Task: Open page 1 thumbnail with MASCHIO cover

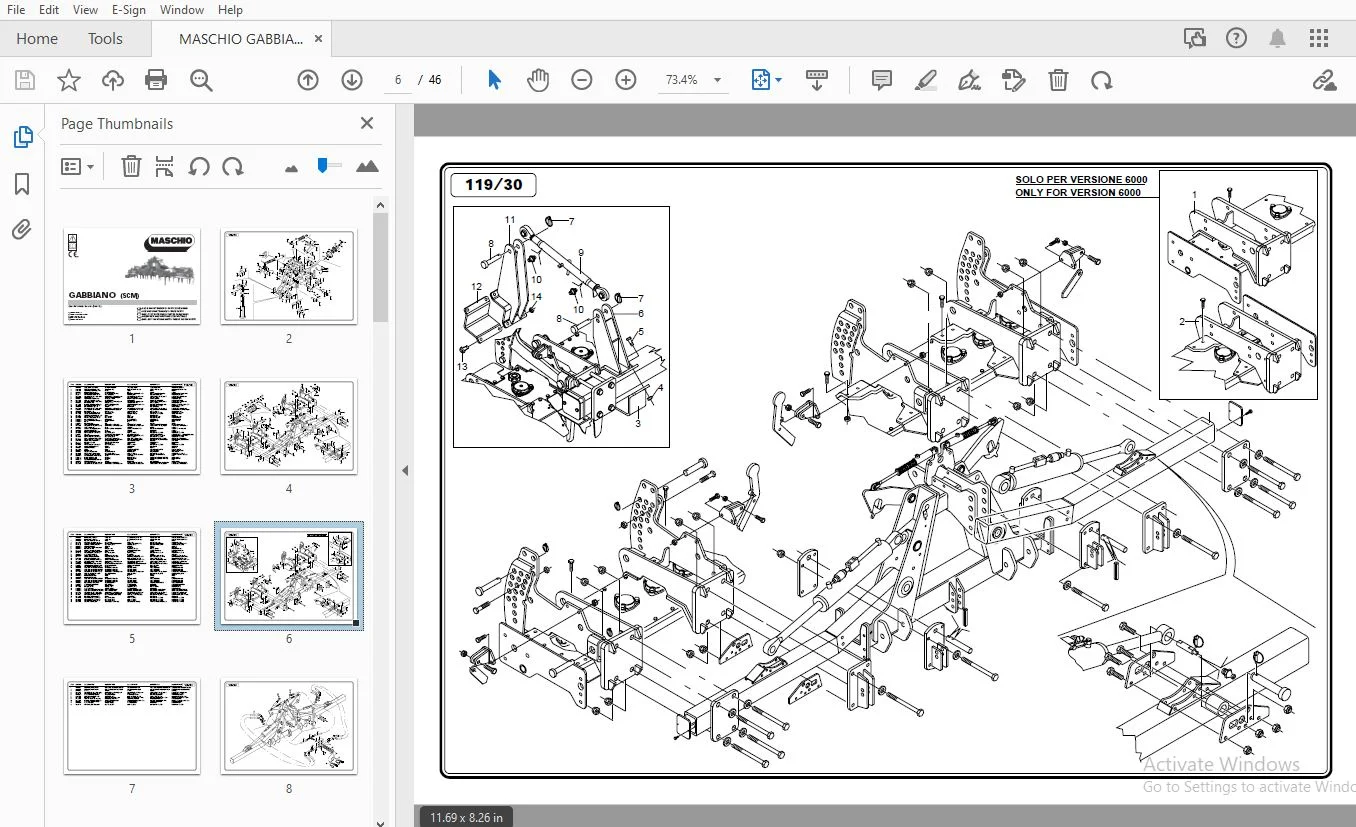Action: pos(132,276)
